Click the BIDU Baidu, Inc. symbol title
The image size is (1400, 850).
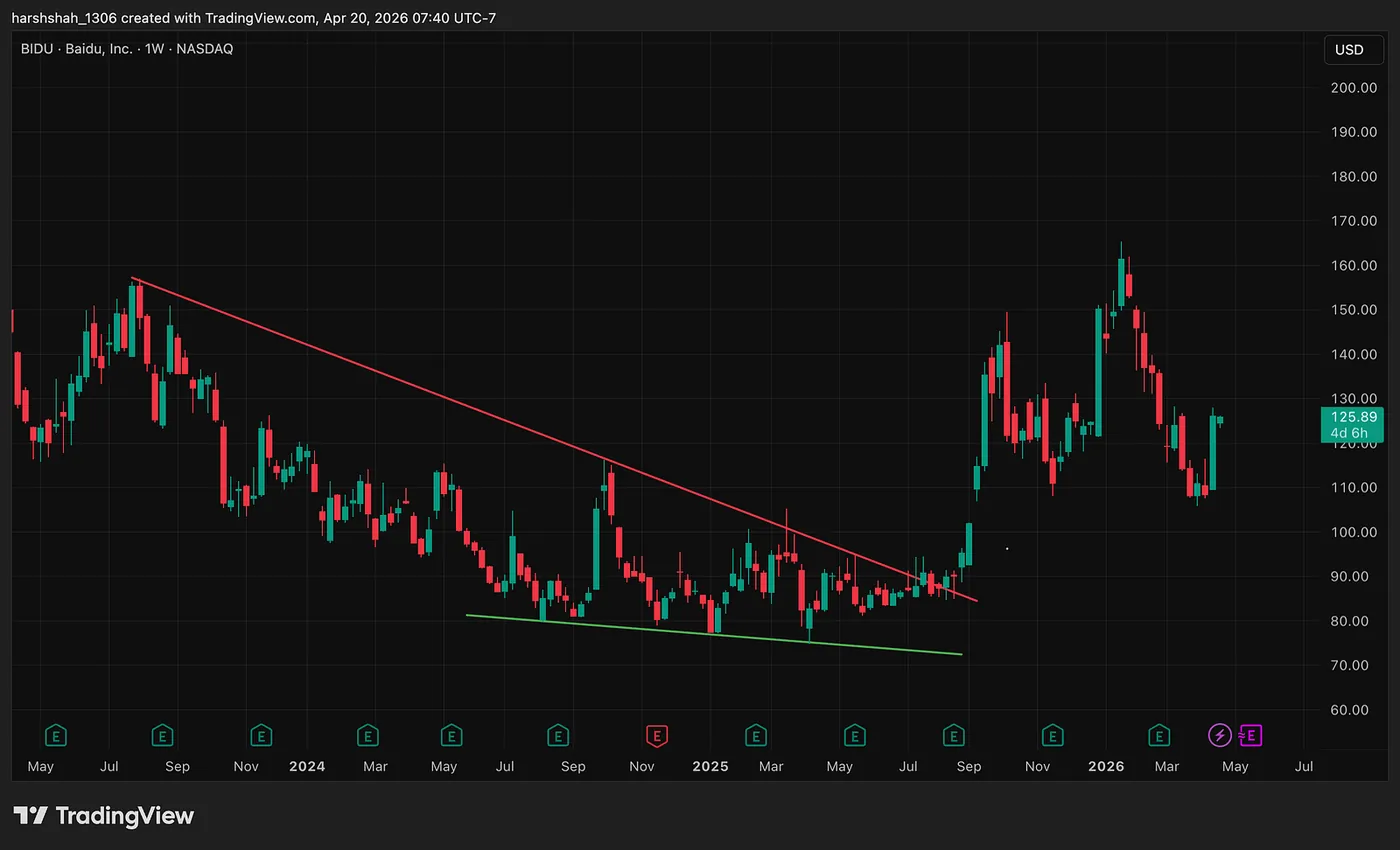[127, 48]
